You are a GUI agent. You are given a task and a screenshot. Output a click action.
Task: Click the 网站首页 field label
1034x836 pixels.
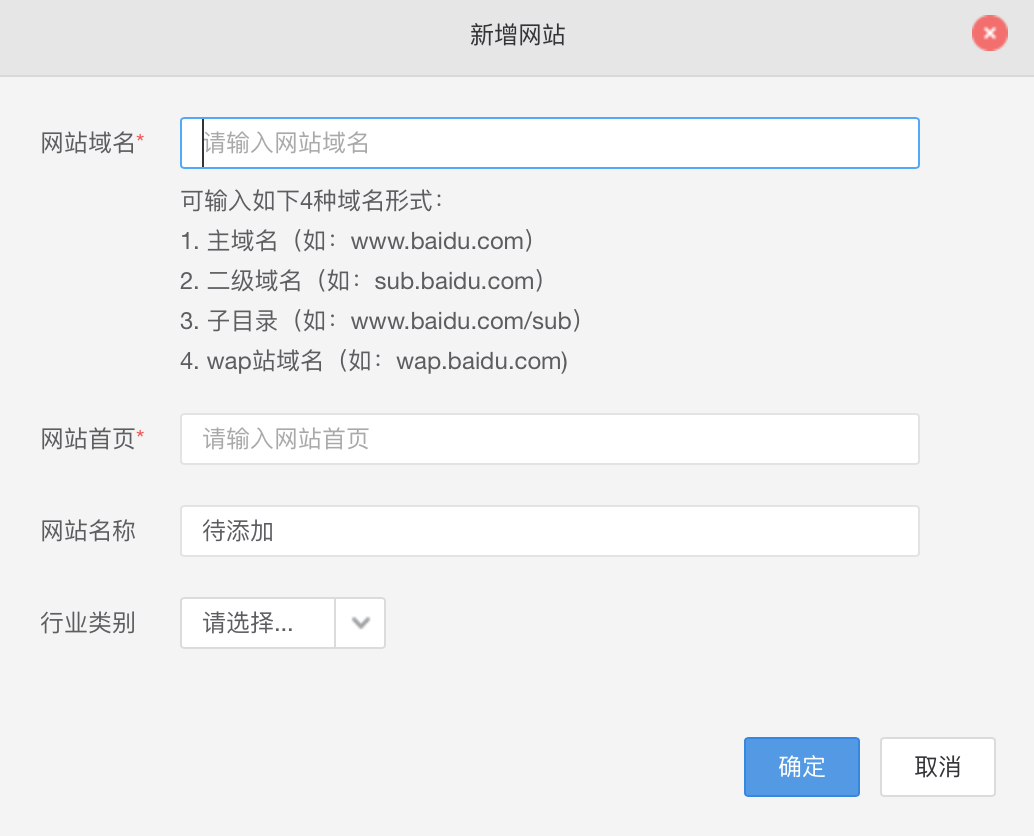(87, 439)
